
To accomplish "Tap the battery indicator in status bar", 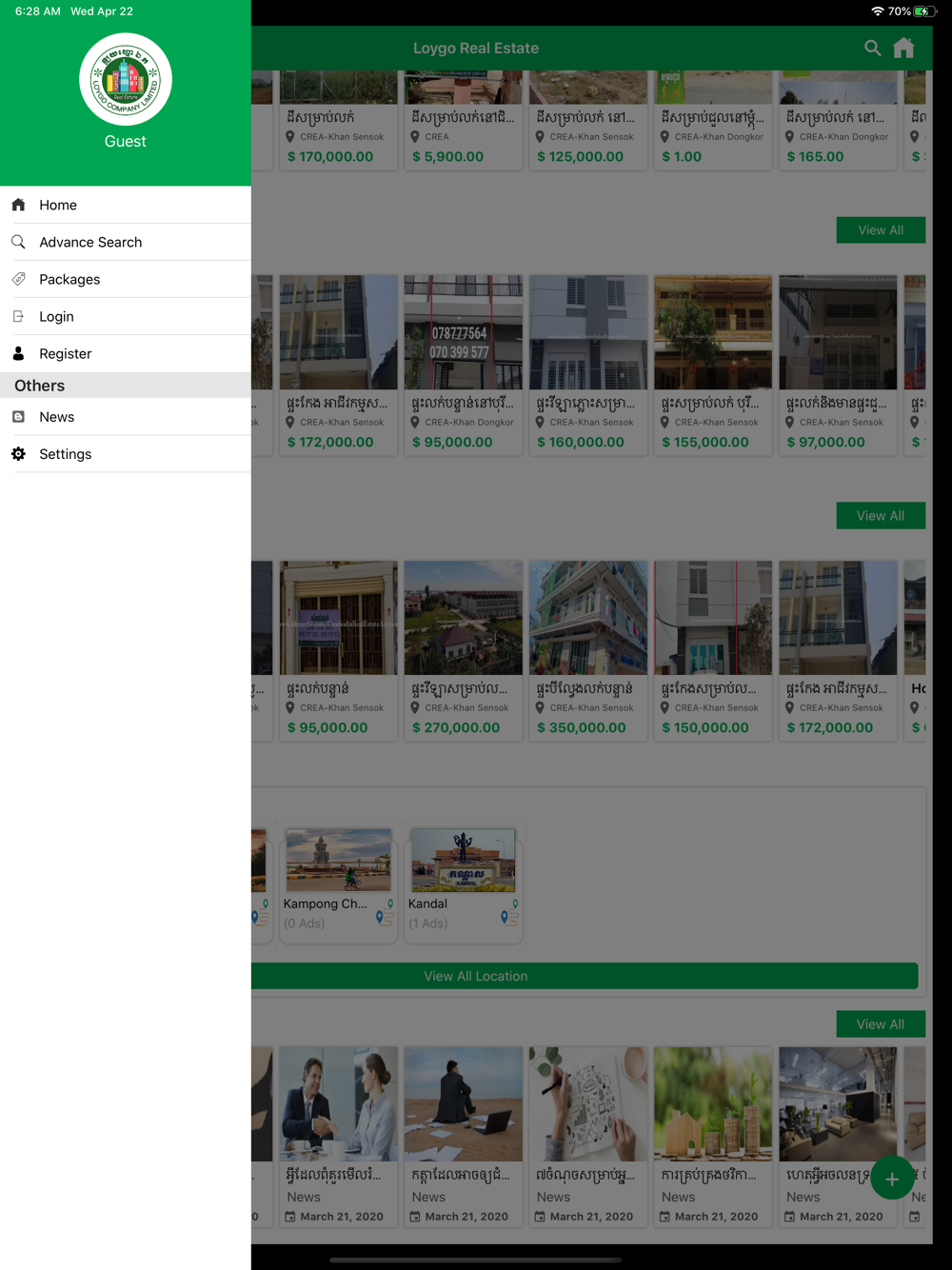I will pyautogui.click(x=923, y=11).
